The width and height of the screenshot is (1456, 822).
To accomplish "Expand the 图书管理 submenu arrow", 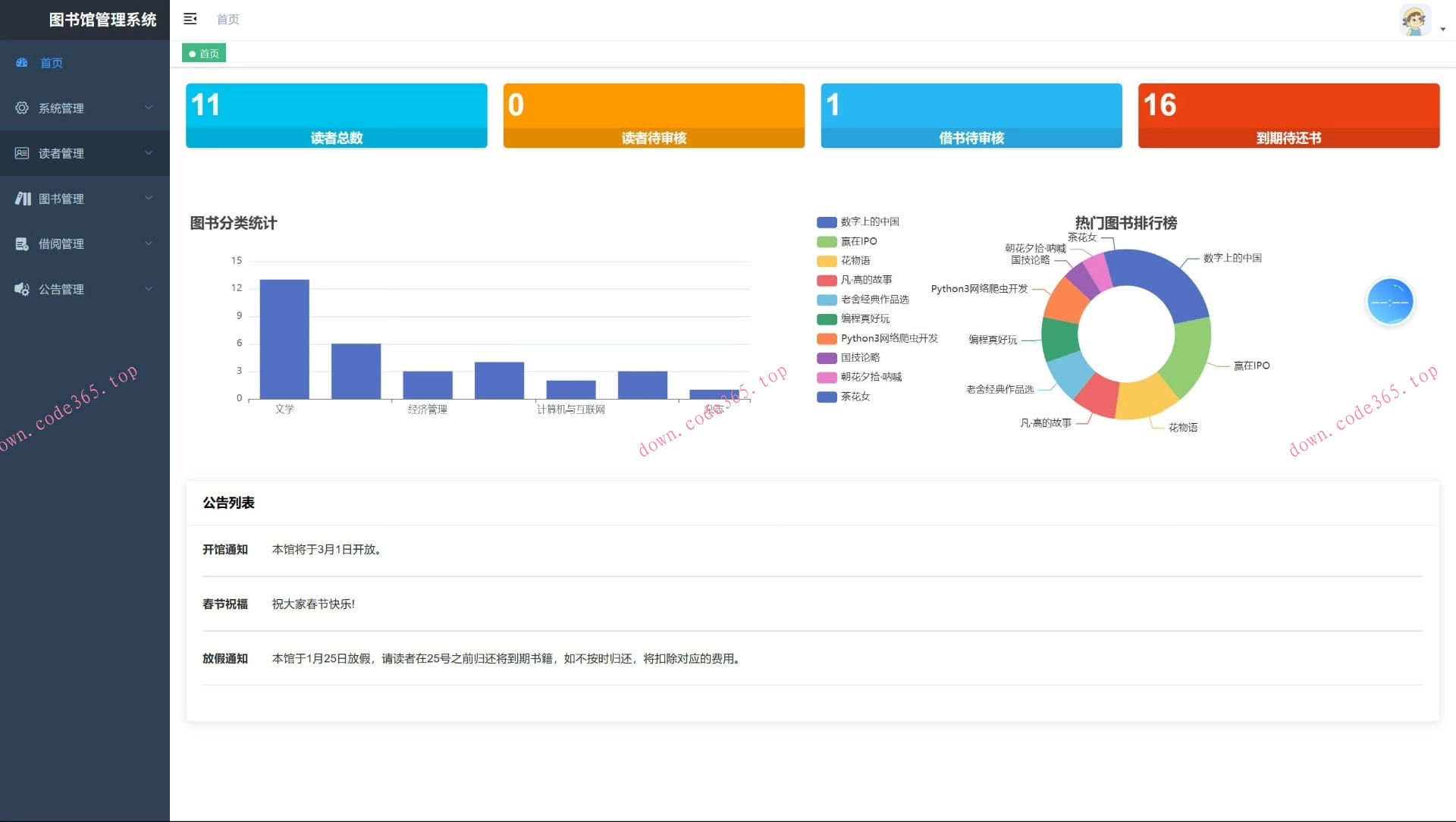I will click(x=149, y=198).
